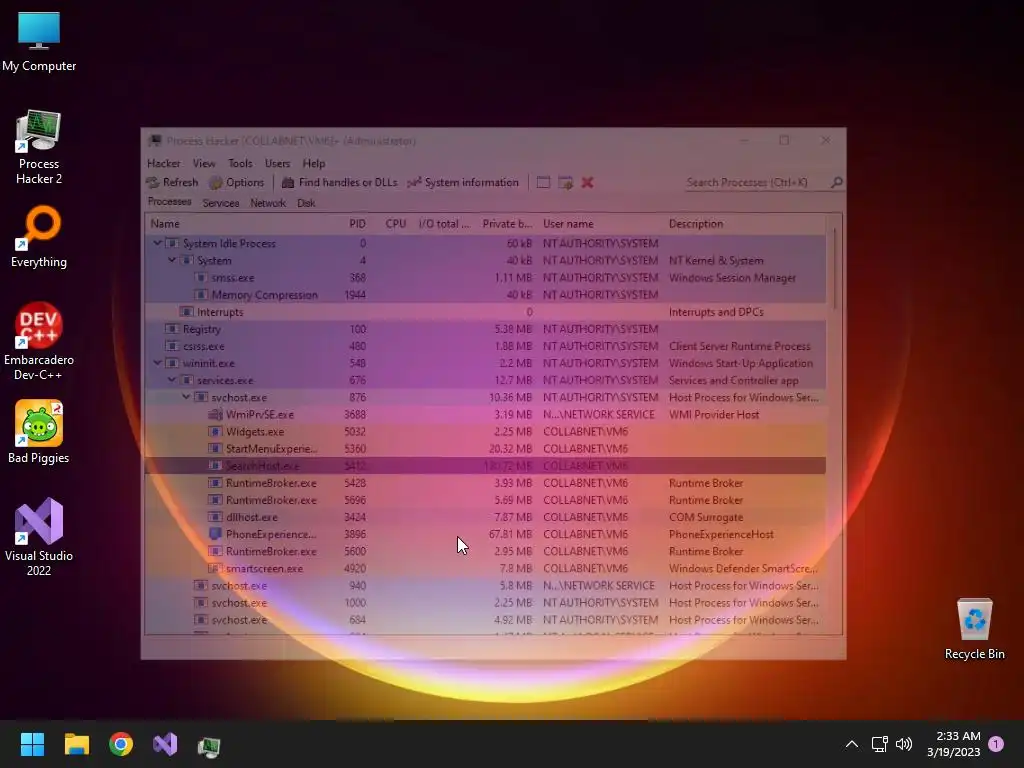
Task: Sort by the Description column header
Action: tap(744, 224)
